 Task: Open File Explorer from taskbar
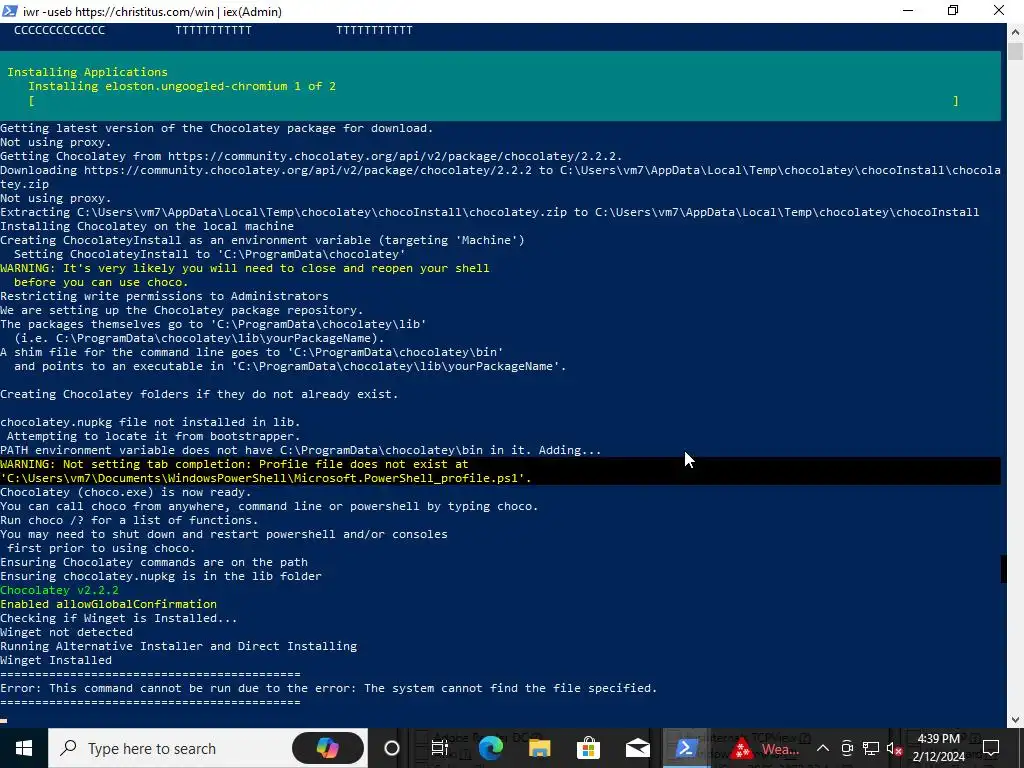539,748
